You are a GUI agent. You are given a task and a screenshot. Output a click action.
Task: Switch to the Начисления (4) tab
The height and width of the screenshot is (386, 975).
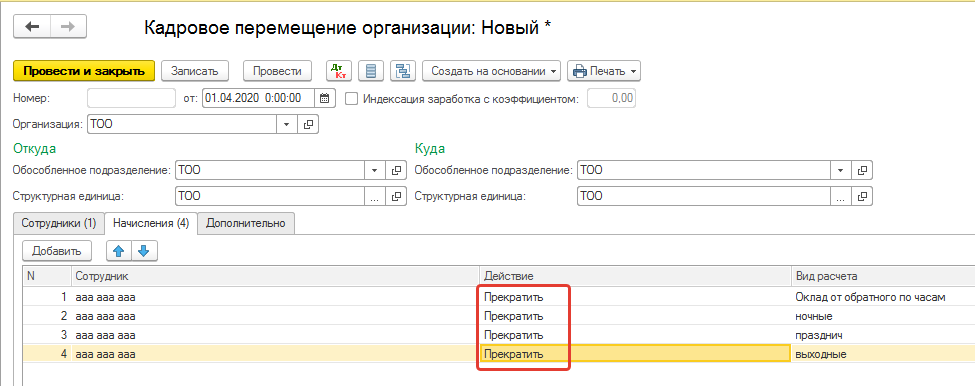click(x=151, y=224)
